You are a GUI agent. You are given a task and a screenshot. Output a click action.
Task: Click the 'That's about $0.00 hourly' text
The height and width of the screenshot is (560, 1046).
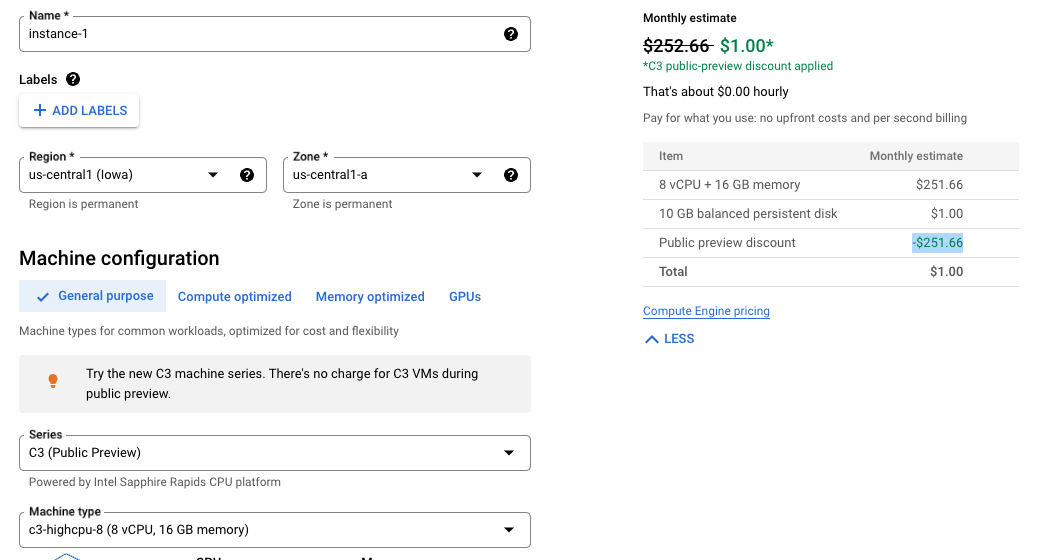tap(716, 92)
